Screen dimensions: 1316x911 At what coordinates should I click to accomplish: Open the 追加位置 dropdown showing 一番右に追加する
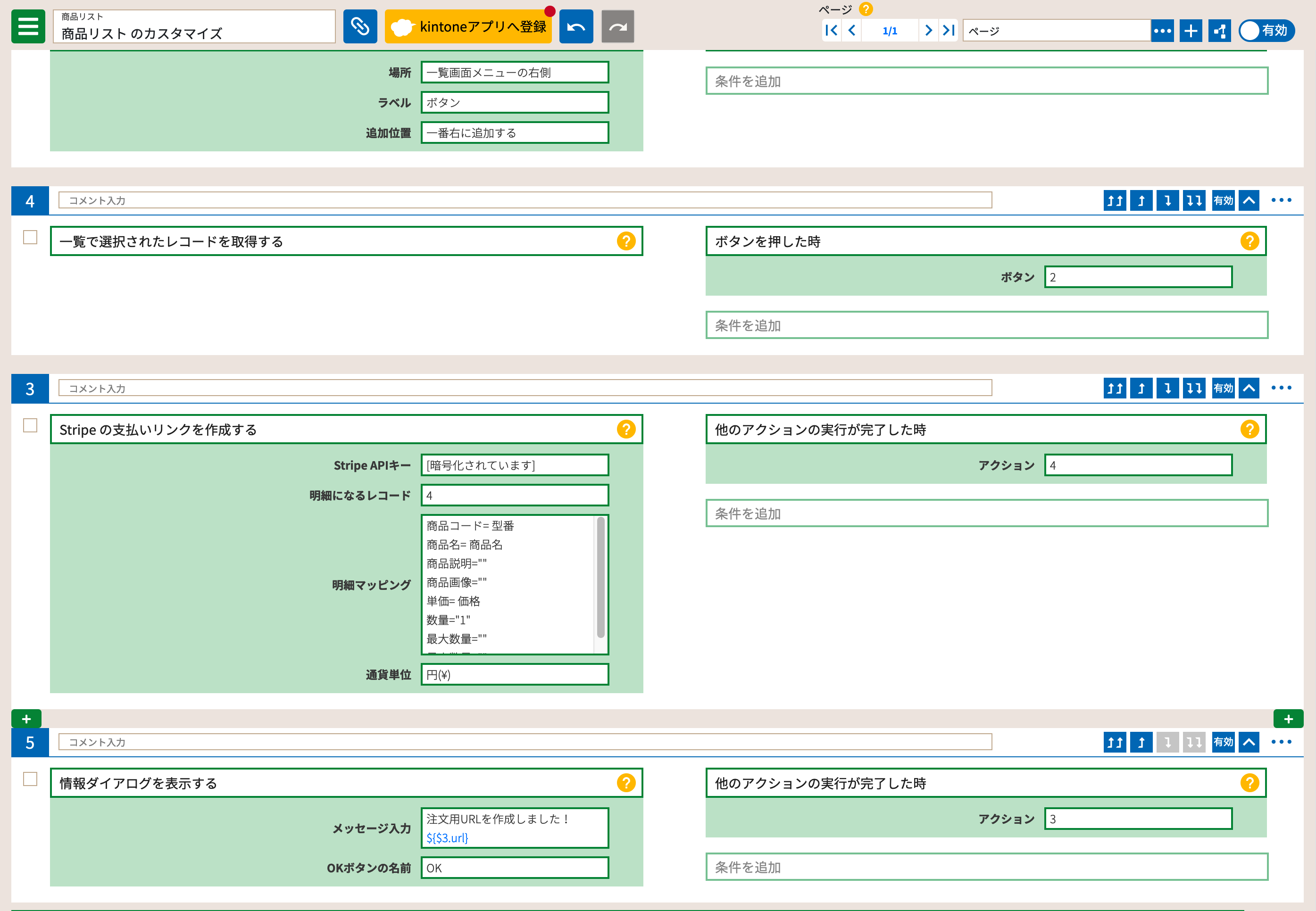pyautogui.click(x=515, y=132)
